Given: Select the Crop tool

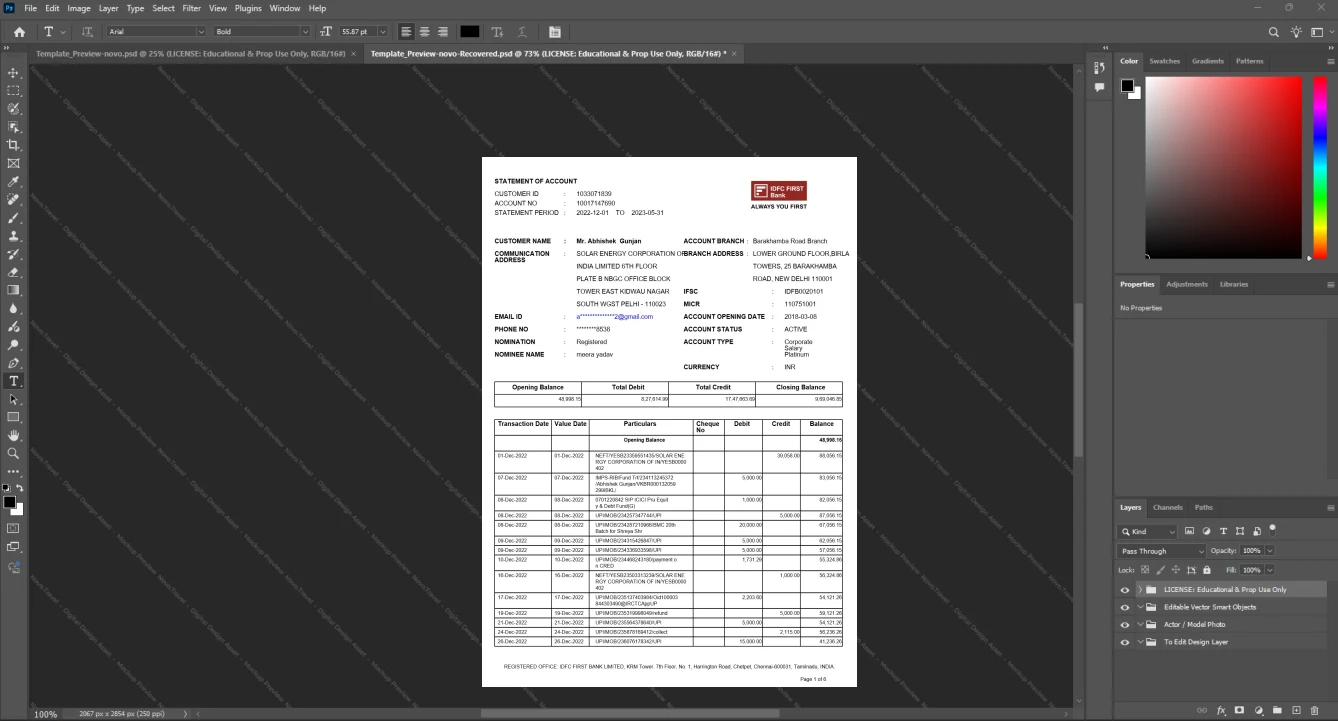Looking at the screenshot, I should (14, 145).
